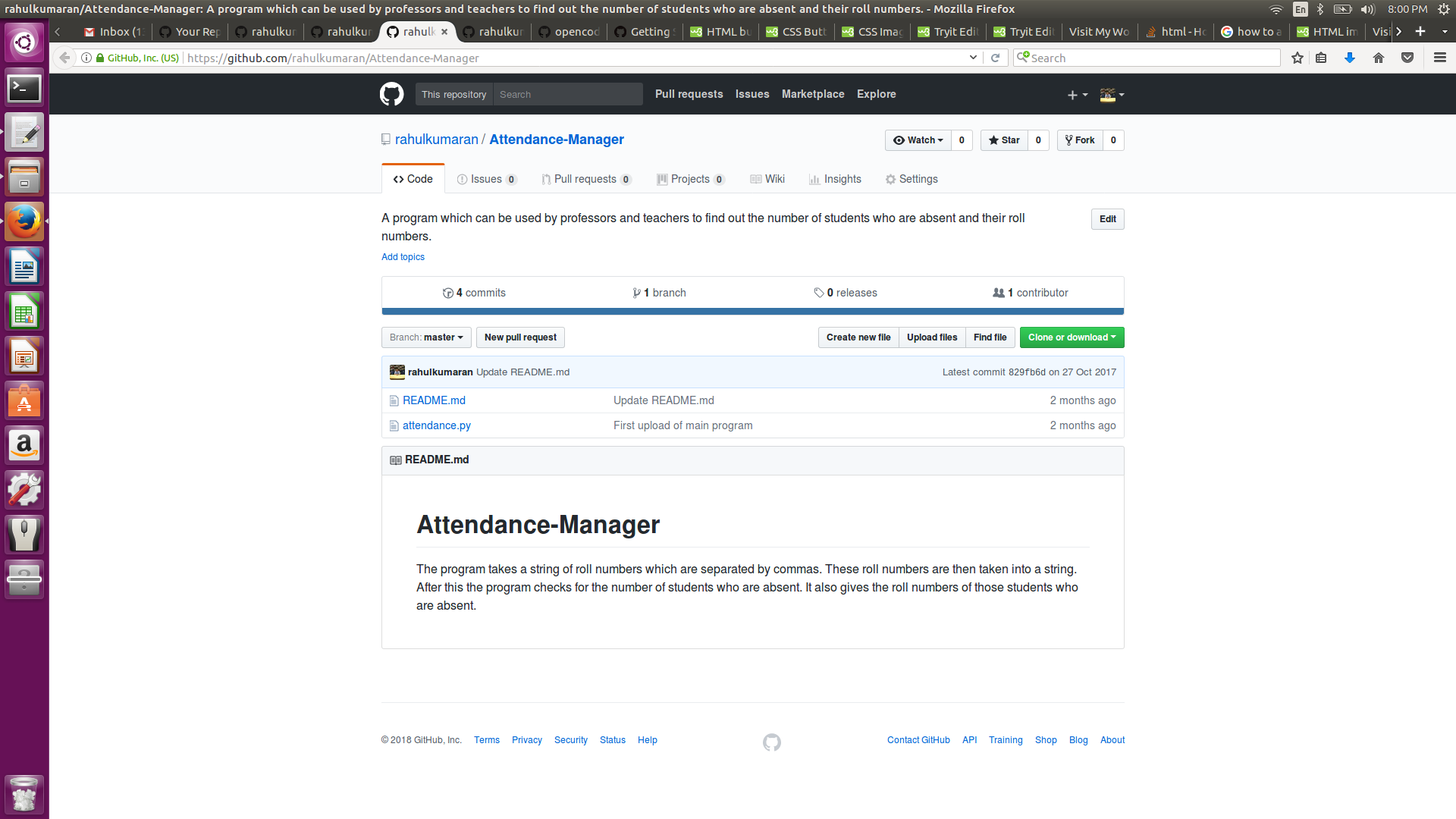The image size is (1456, 819).
Task: Open Firefox downloads arrow icon
Action: [x=1350, y=58]
